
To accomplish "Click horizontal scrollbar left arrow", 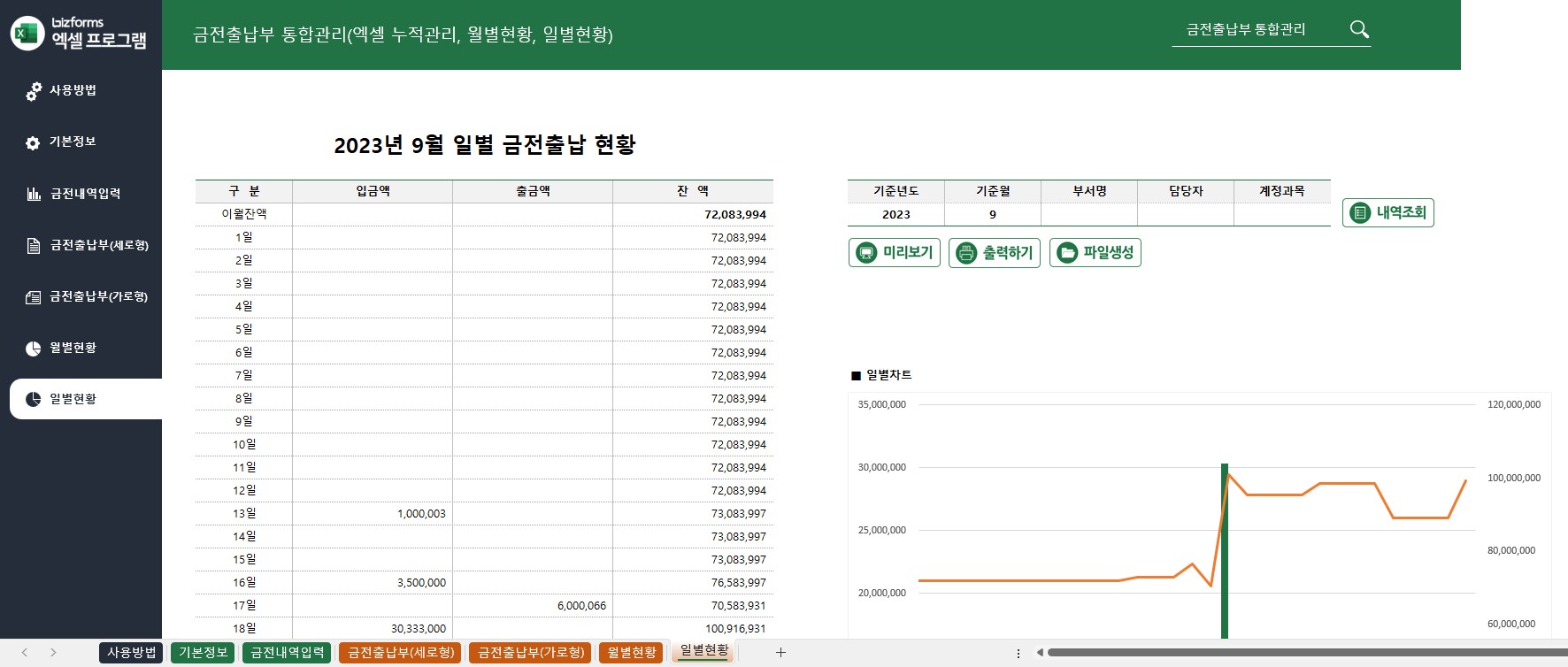I will pyautogui.click(x=1040, y=653).
